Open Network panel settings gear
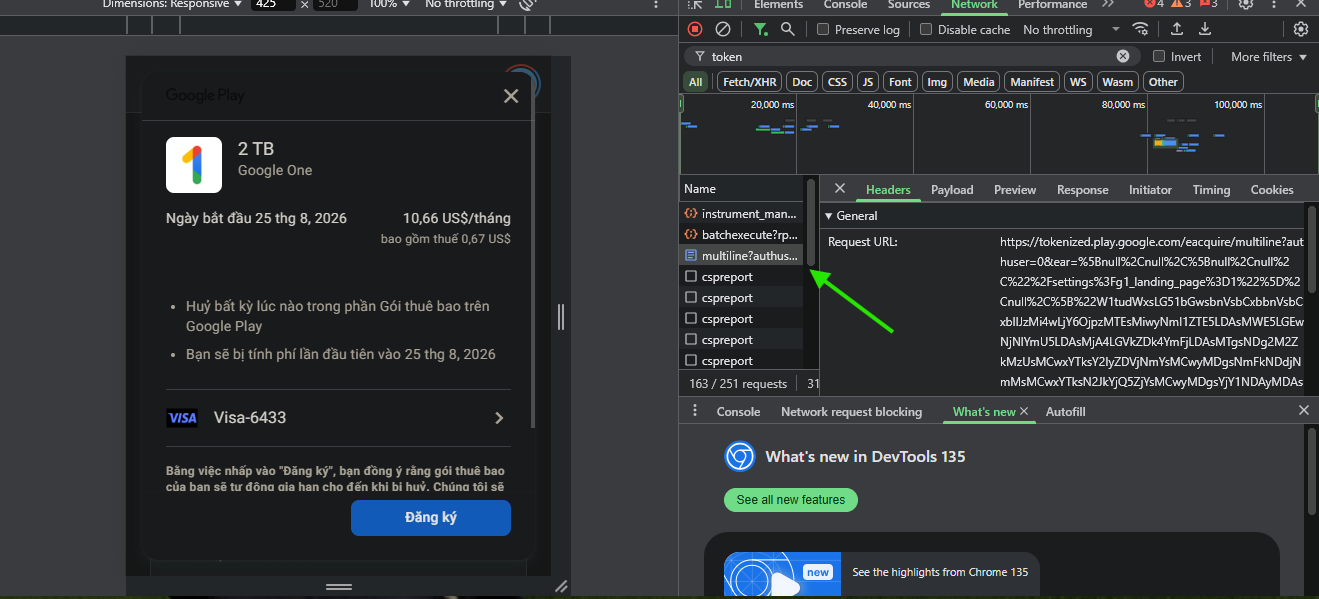The height and width of the screenshot is (599, 1319). [x=1301, y=30]
